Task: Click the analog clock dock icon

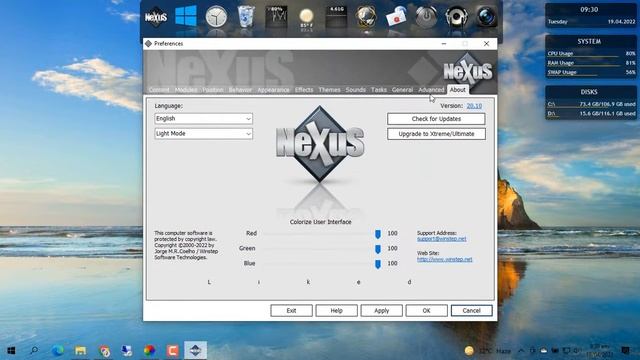Action: point(216,17)
